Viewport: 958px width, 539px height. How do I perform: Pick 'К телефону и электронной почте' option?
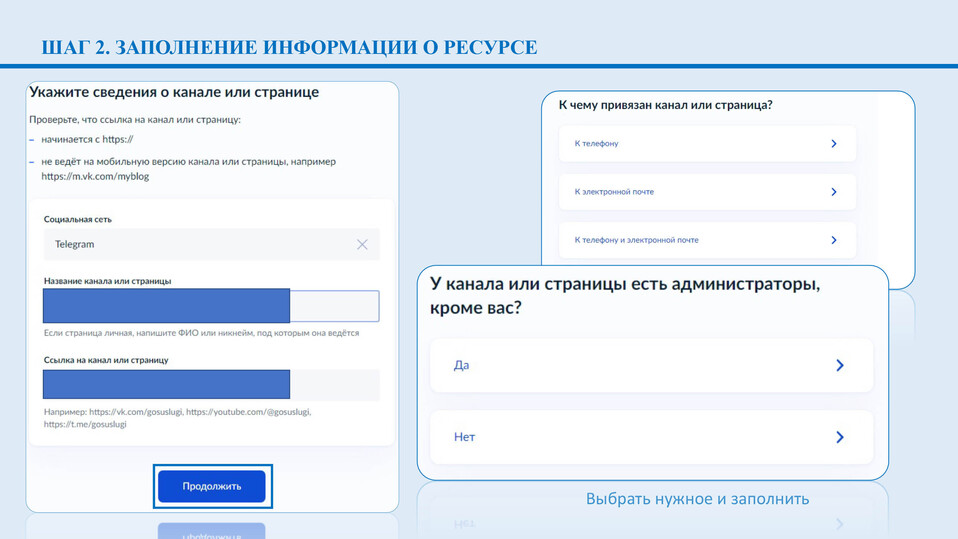(700, 240)
